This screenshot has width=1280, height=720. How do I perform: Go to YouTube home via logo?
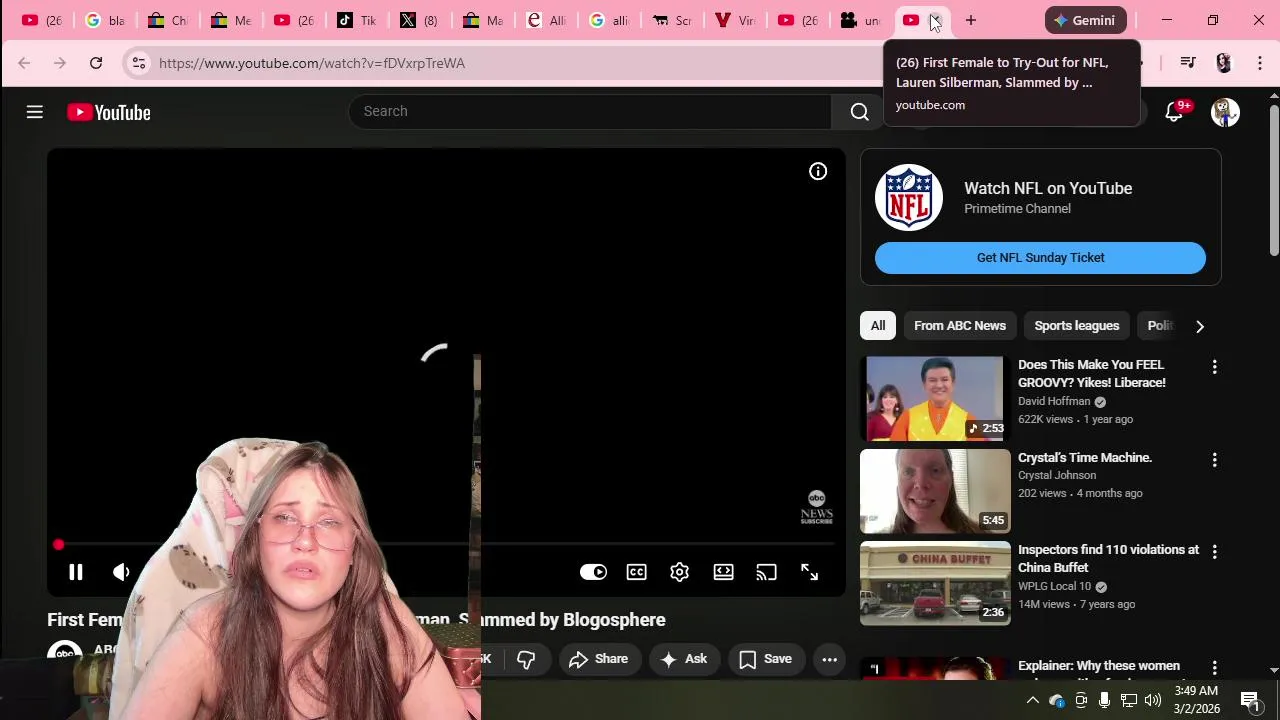(x=109, y=112)
